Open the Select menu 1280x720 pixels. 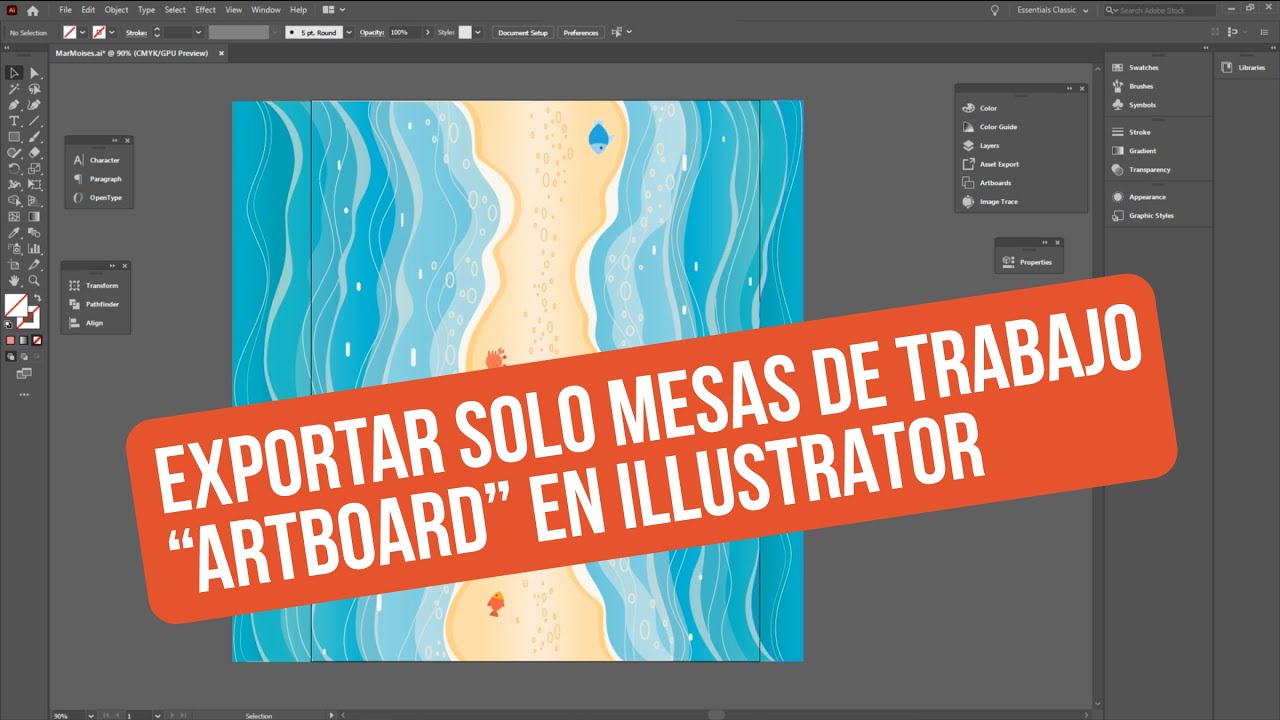[x=175, y=10]
